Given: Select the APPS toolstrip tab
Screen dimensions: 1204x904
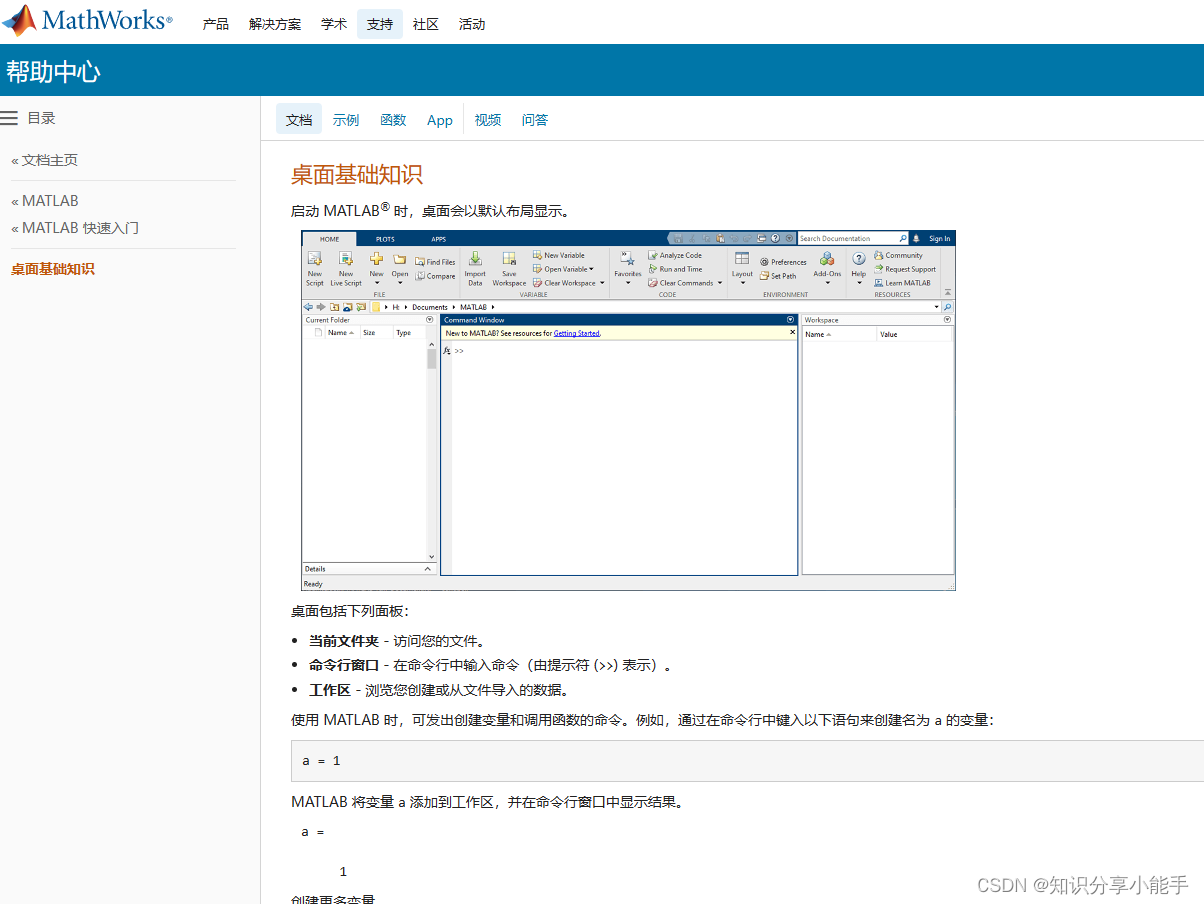Looking at the screenshot, I should (x=439, y=239).
